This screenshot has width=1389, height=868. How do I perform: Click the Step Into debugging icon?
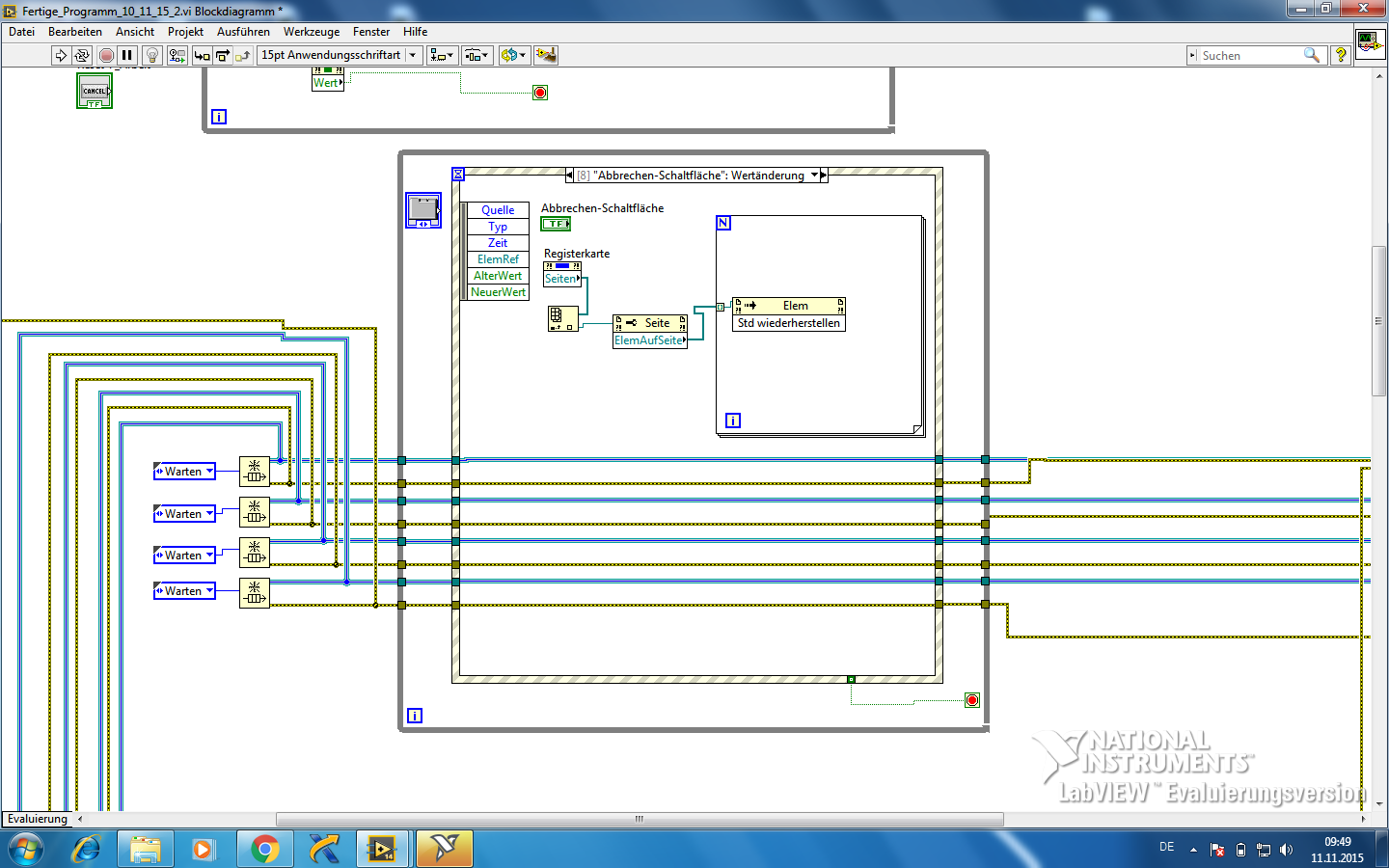tap(202, 55)
